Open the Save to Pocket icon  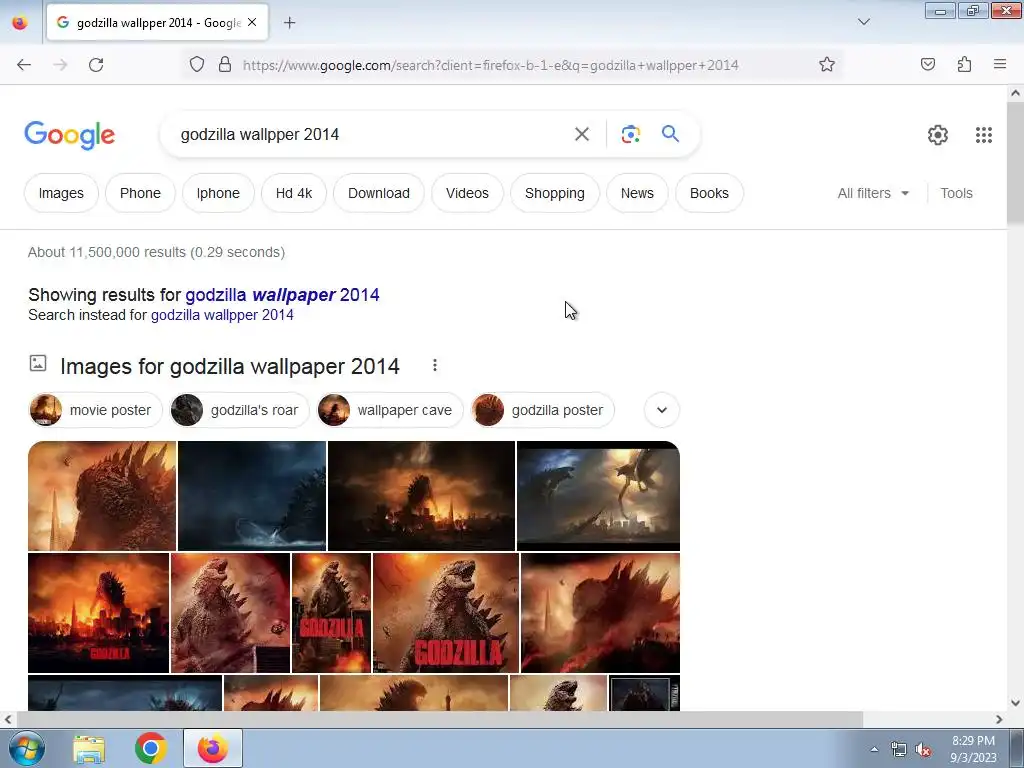tap(928, 64)
